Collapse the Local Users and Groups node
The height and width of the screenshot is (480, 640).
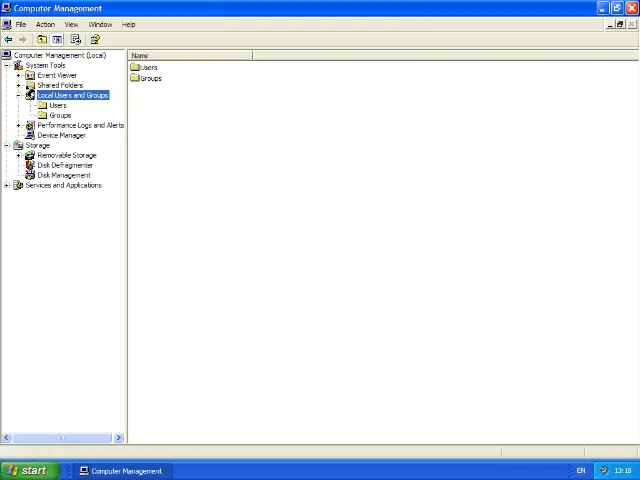(18, 96)
